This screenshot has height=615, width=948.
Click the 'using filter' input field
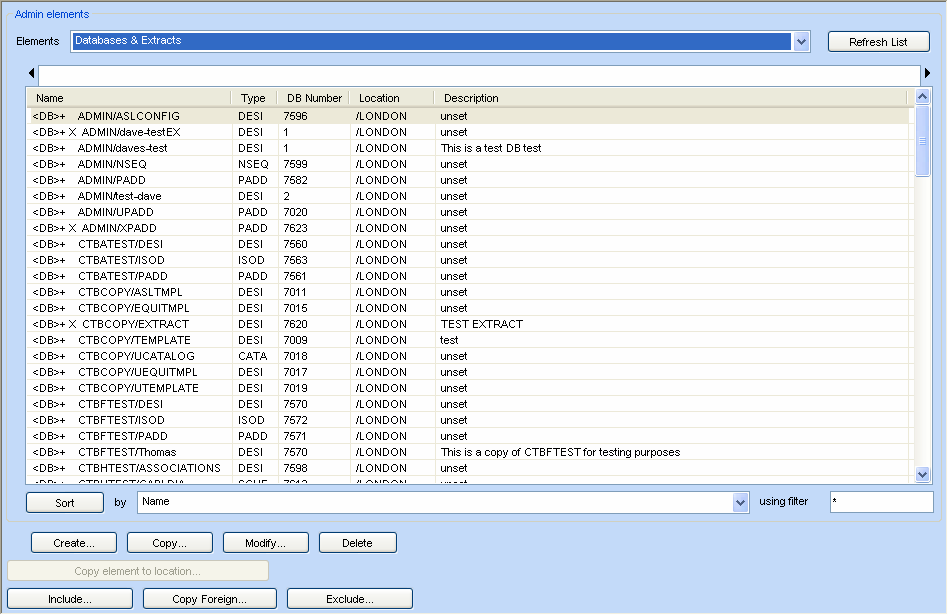click(881, 502)
